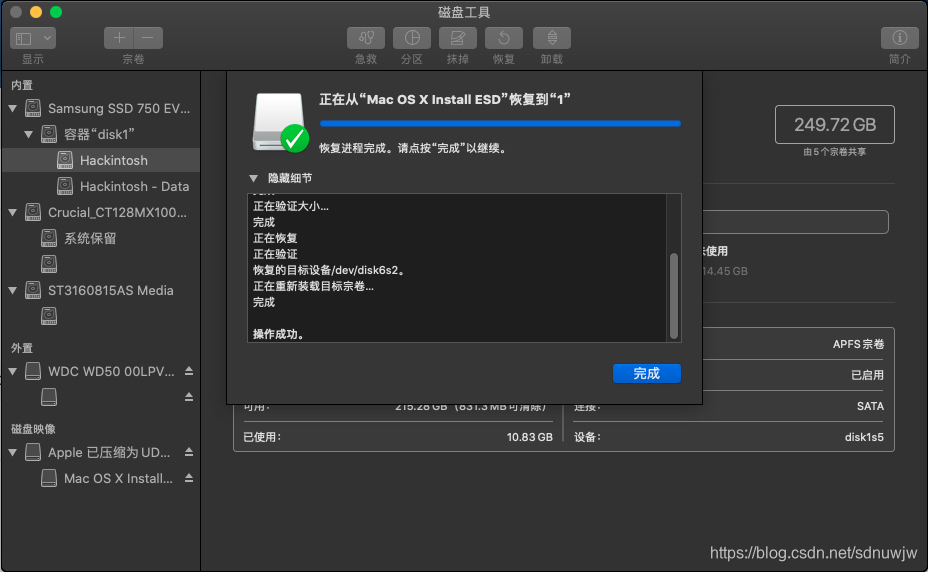
Task: Select the Mac OS X Install volume
Action: click(101, 478)
